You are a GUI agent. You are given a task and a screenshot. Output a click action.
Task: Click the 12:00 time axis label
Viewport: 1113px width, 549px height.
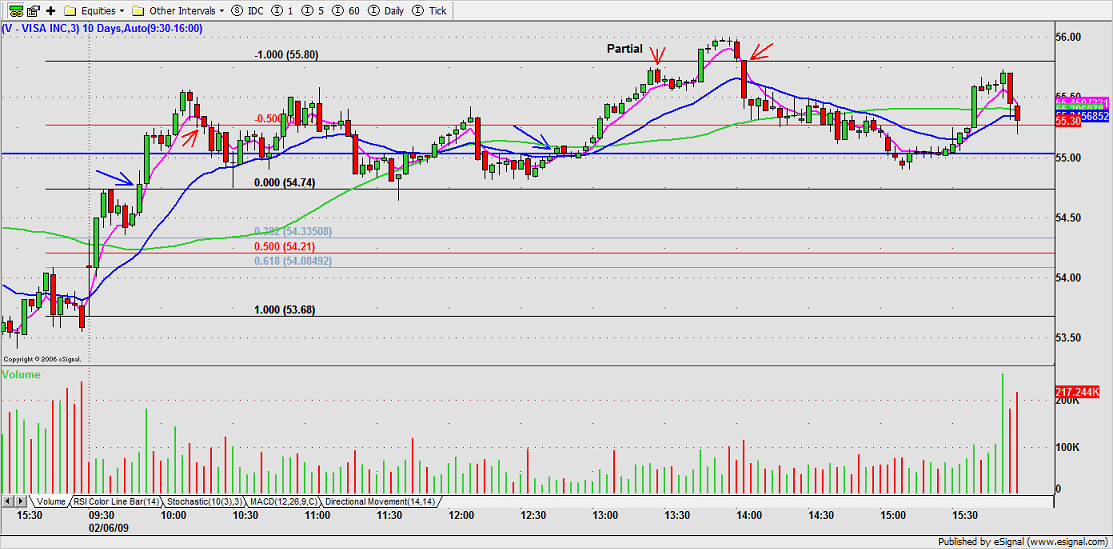(x=461, y=515)
